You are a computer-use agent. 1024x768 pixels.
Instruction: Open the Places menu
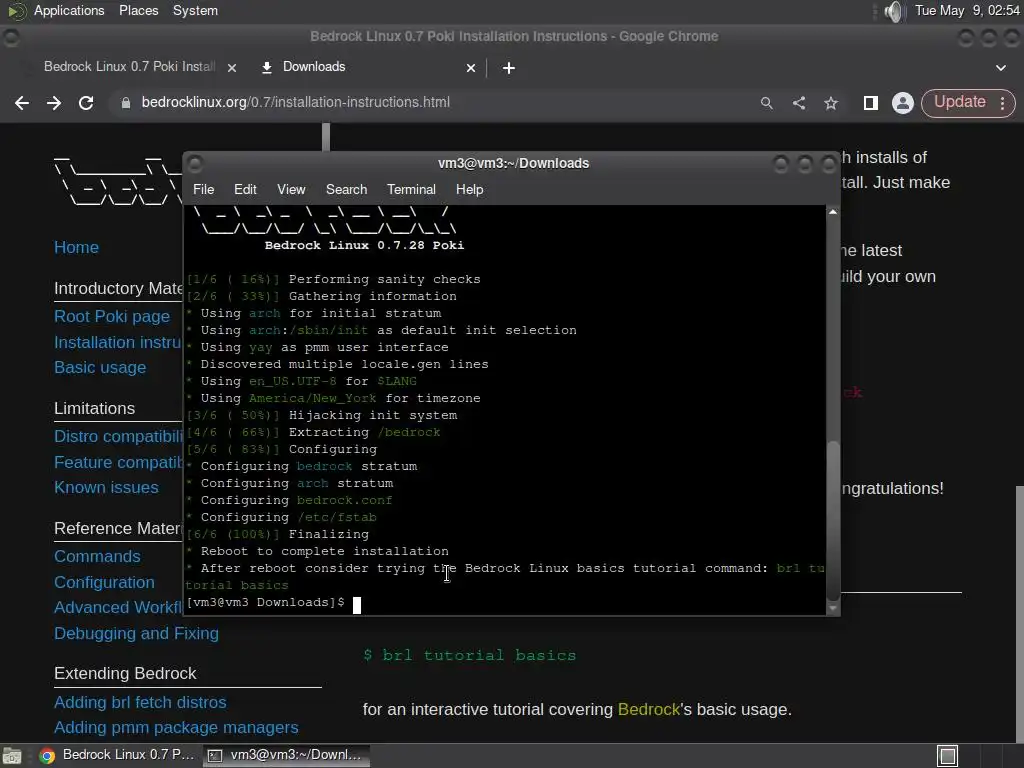point(138,10)
